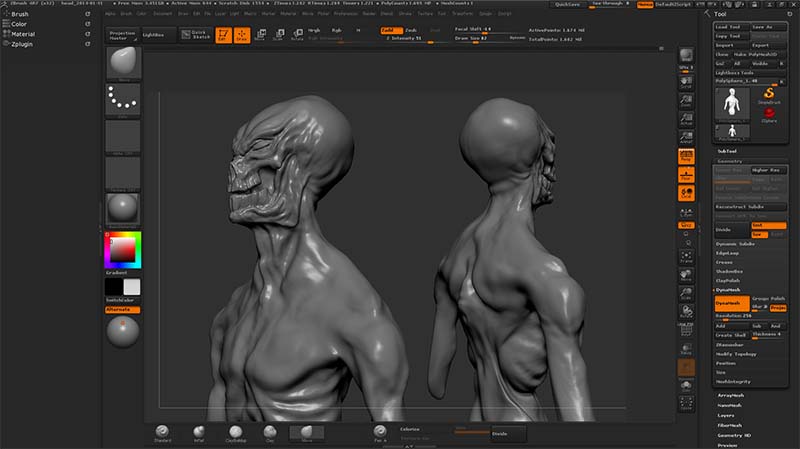This screenshot has height=449, width=800.
Task: Select the Draw mode button
Action: click(242, 35)
